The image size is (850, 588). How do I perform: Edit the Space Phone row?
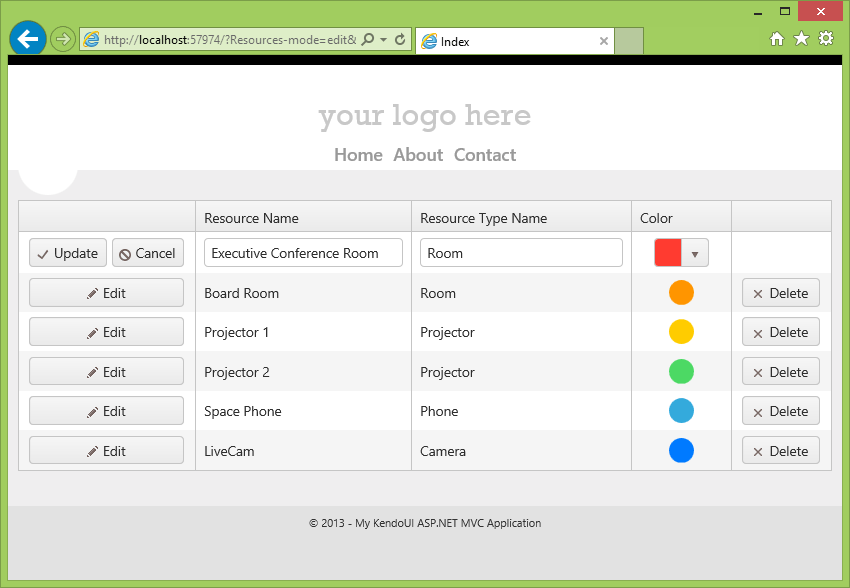[106, 411]
